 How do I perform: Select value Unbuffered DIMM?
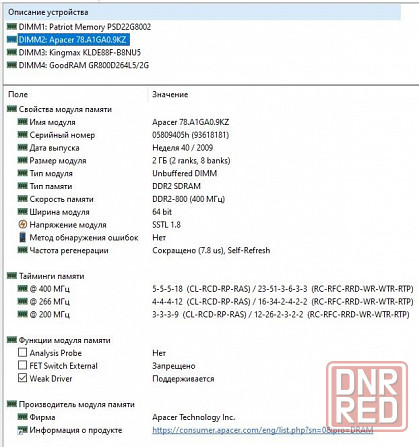[x=185, y=173]
